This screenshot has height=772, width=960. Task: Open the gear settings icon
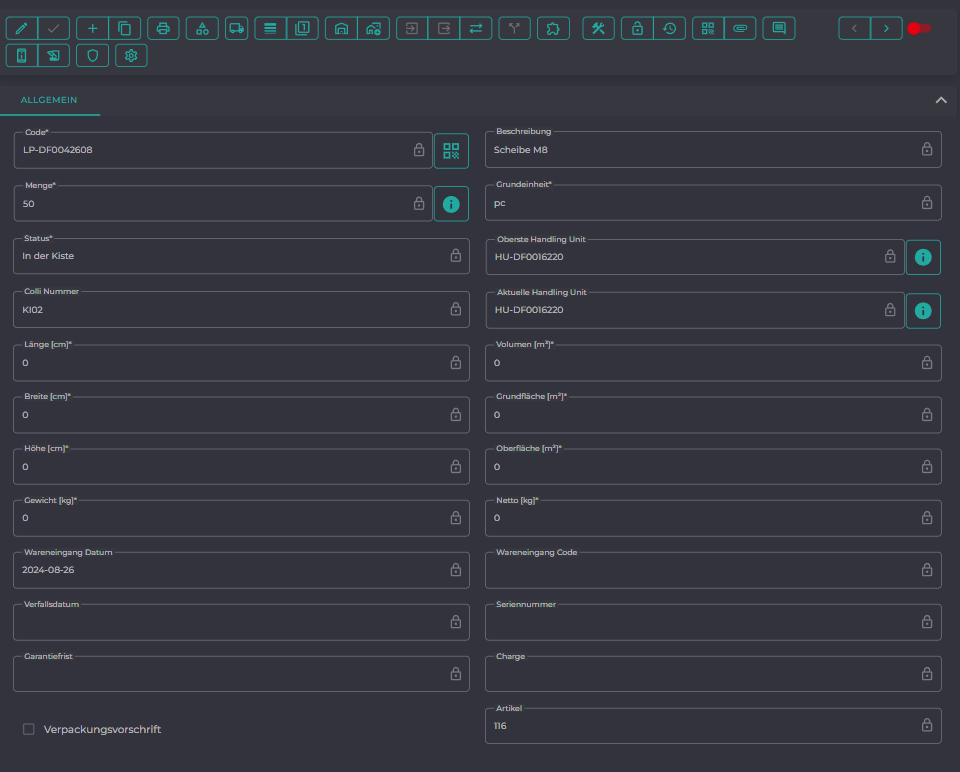(x=131, y=56)
